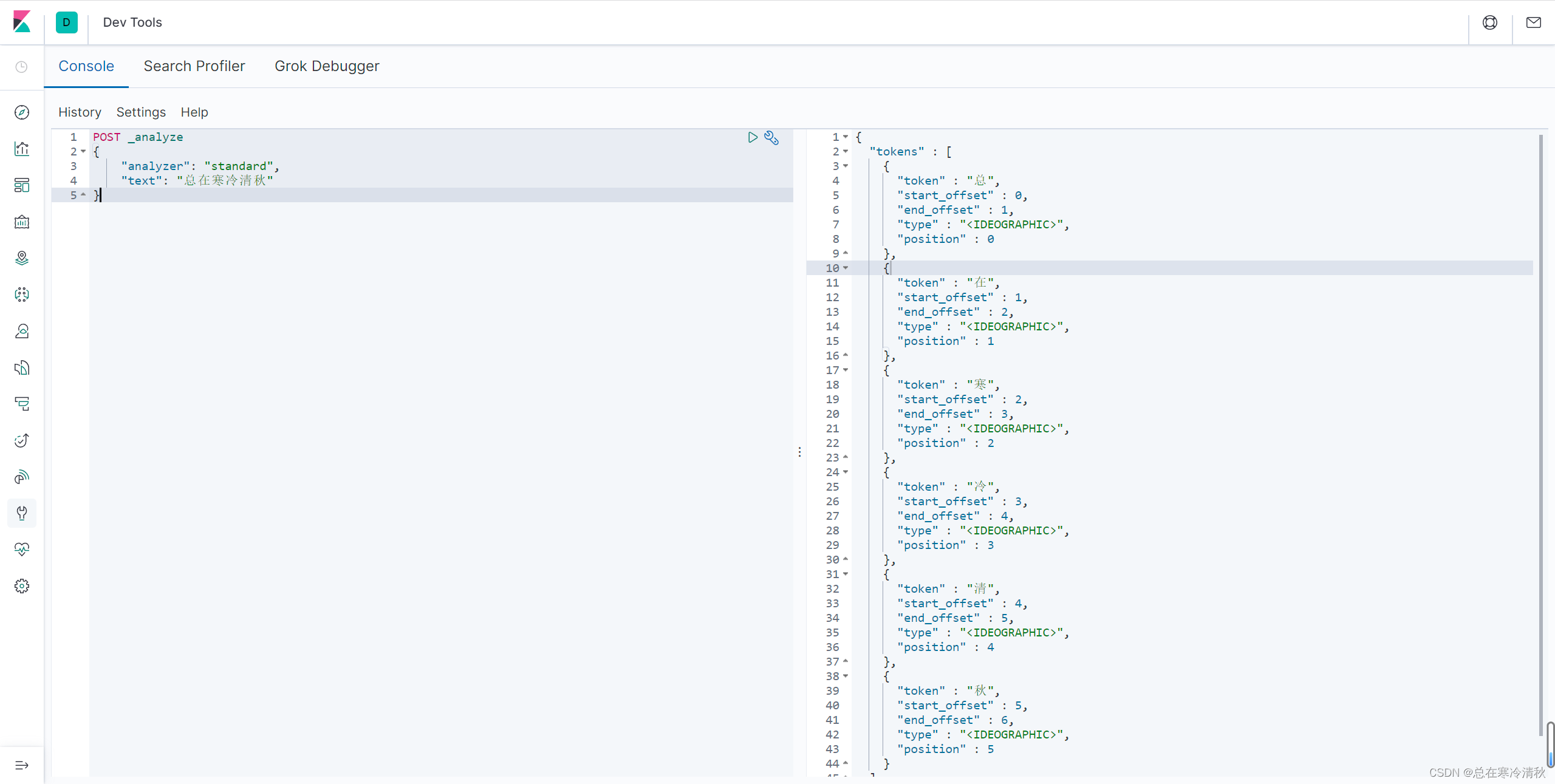Collapse output fold arrow at line 24
1555x784 pixels.
click(846, 472)
